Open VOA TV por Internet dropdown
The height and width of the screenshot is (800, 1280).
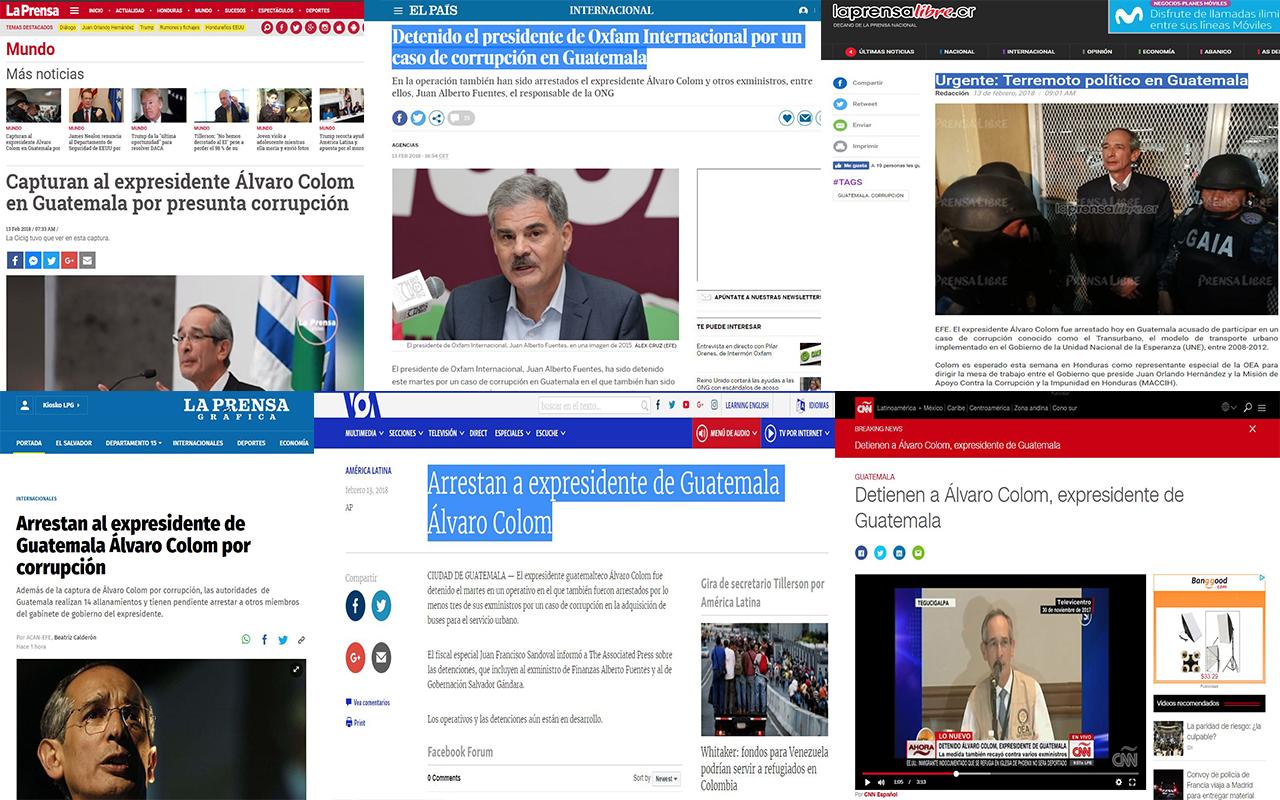[798, 433]
